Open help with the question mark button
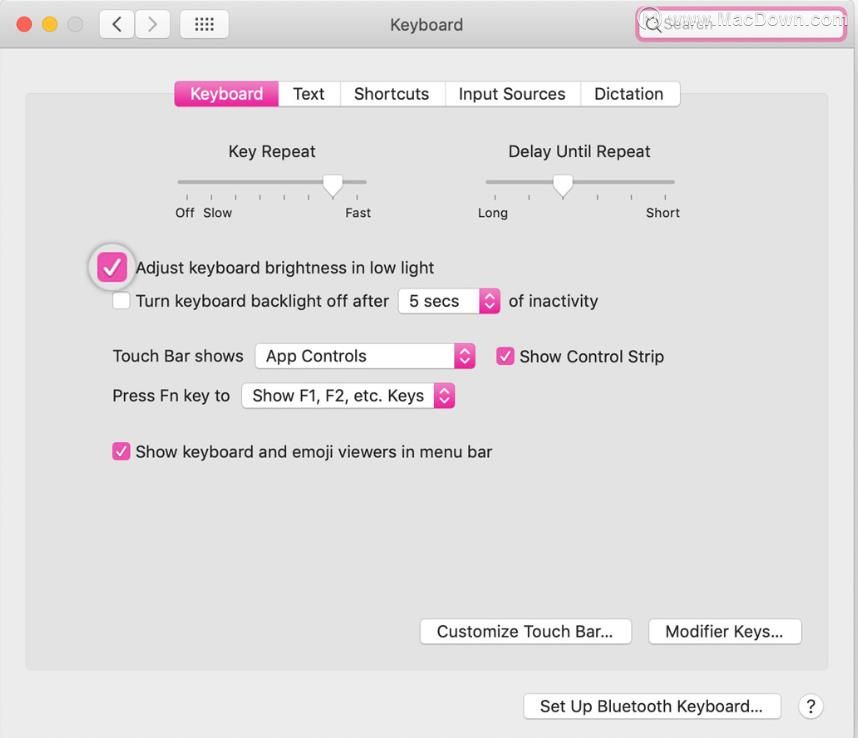This screenshot has width=858, height=738. 810,706
